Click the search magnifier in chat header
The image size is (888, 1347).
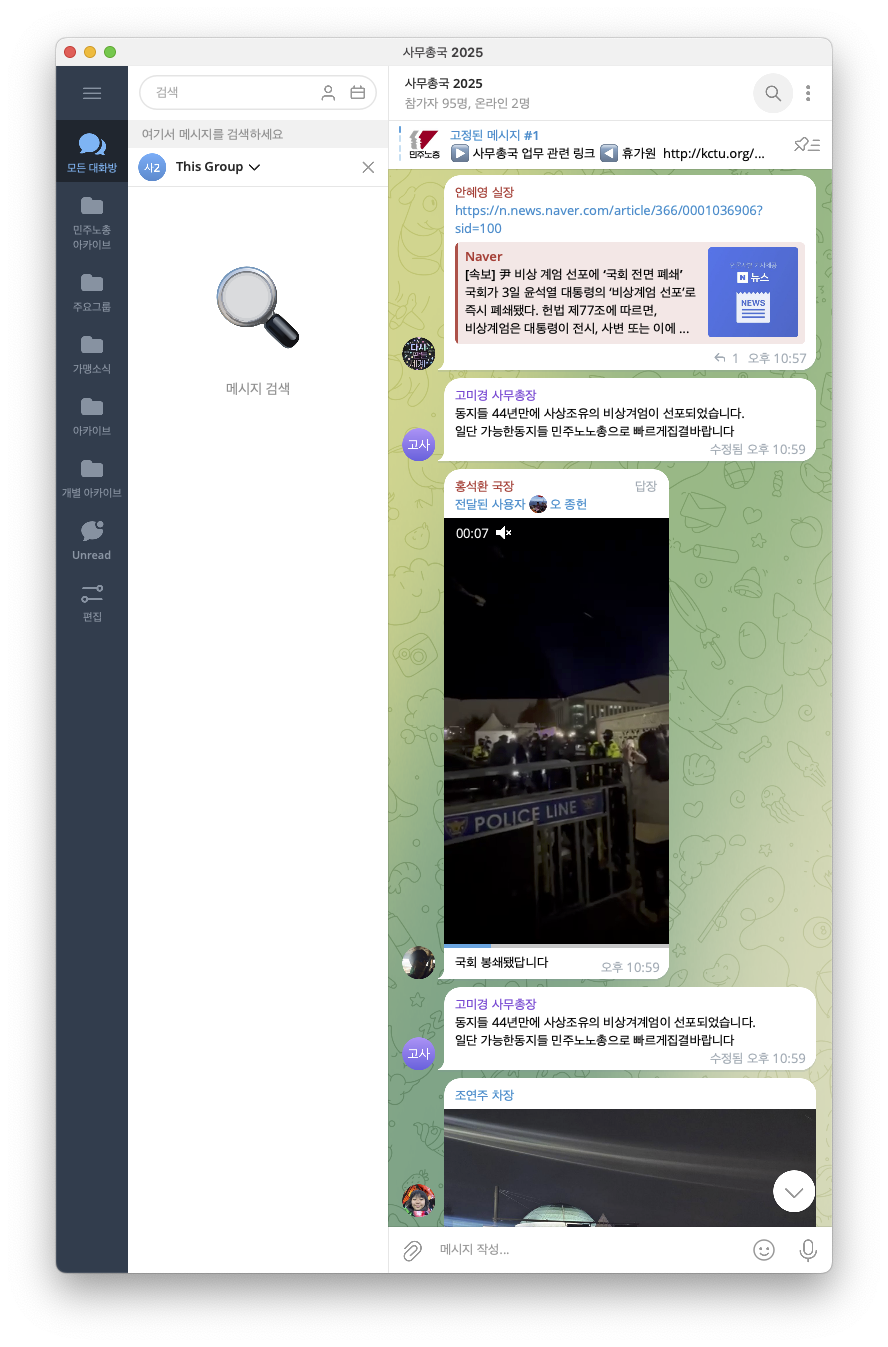coord(773,93)
